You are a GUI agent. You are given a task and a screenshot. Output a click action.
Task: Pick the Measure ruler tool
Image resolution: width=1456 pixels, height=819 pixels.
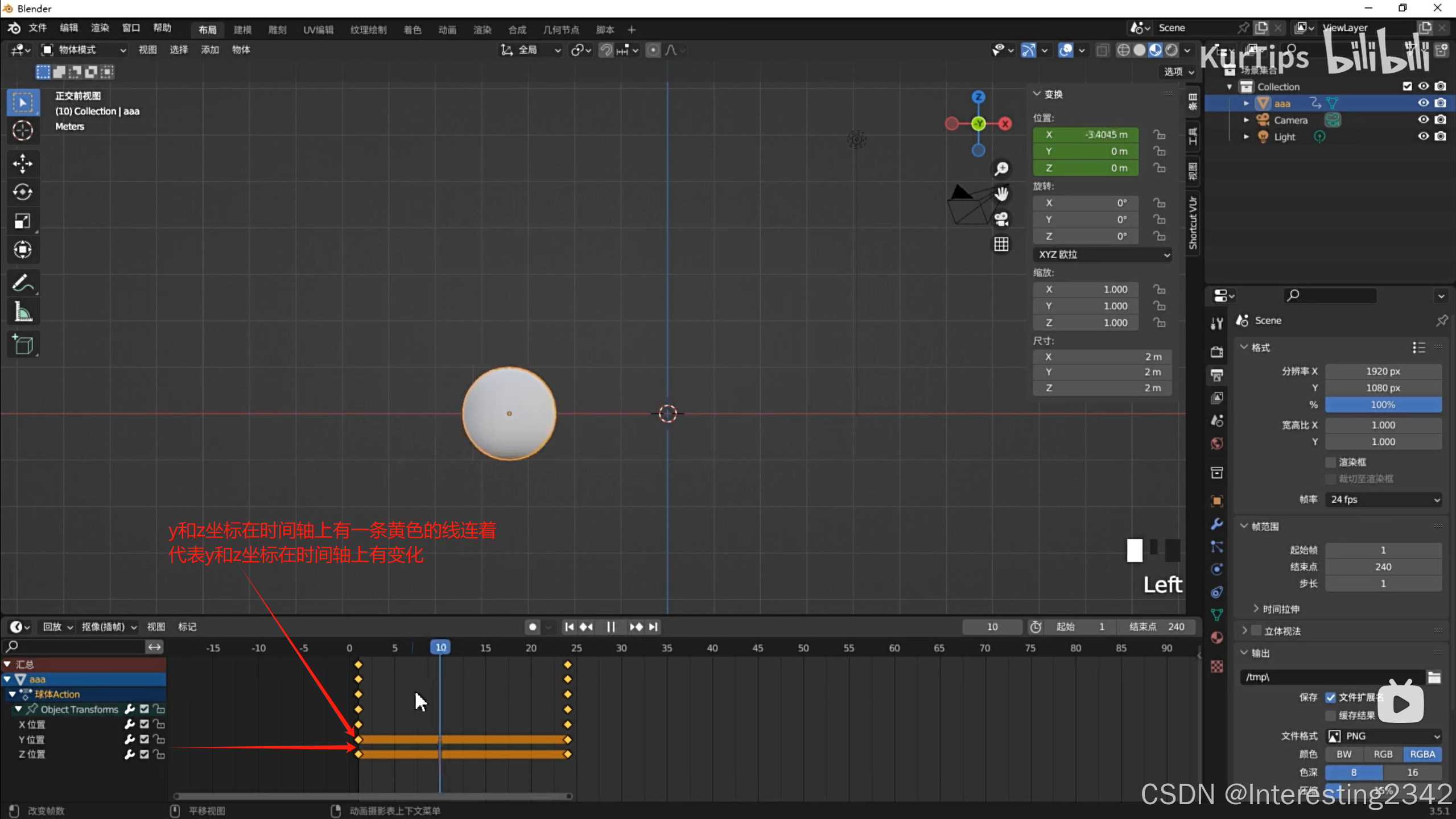(23, 312)
